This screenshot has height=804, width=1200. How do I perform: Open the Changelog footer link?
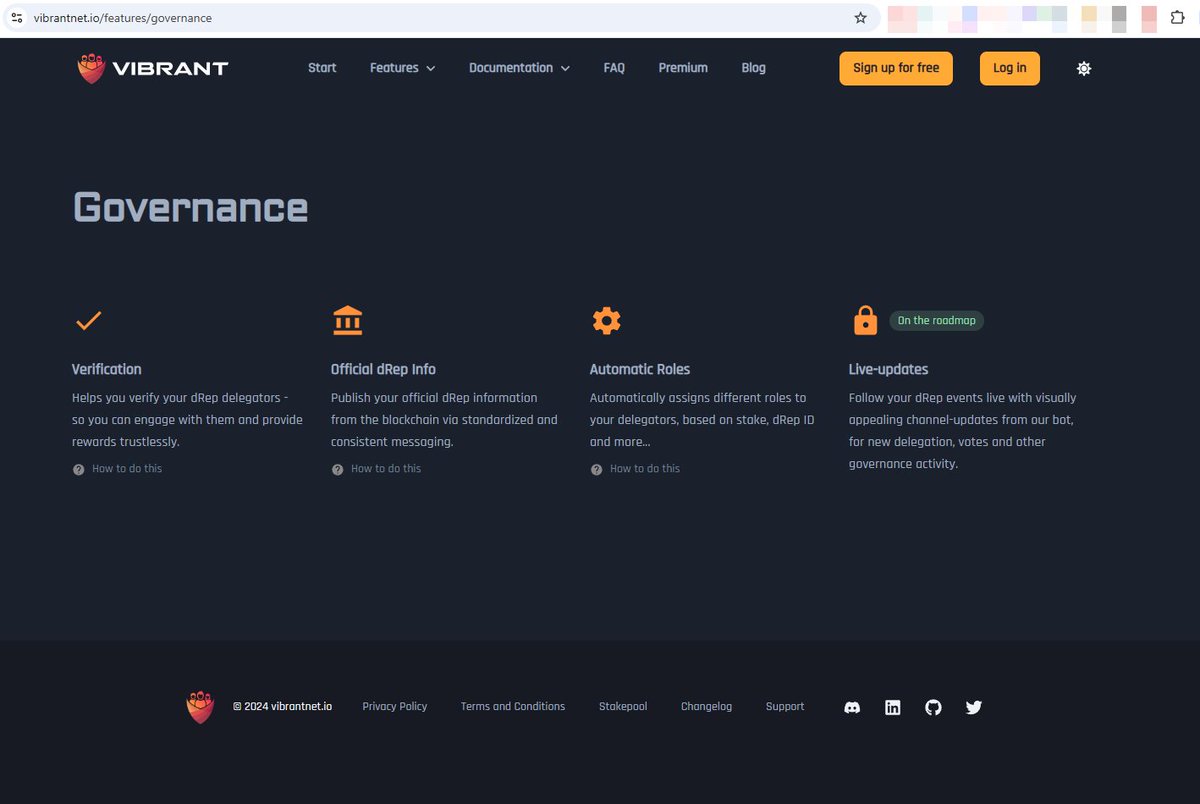(x=707, y=706)
